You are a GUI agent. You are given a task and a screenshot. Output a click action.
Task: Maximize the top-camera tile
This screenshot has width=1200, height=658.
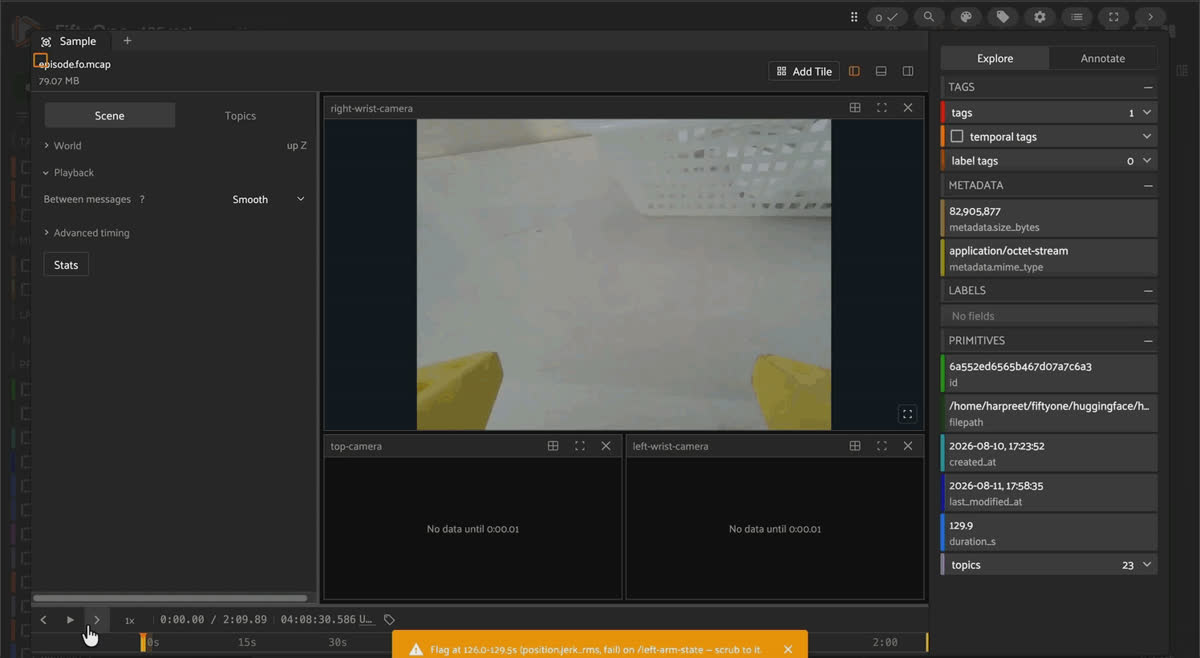(580, 446)
